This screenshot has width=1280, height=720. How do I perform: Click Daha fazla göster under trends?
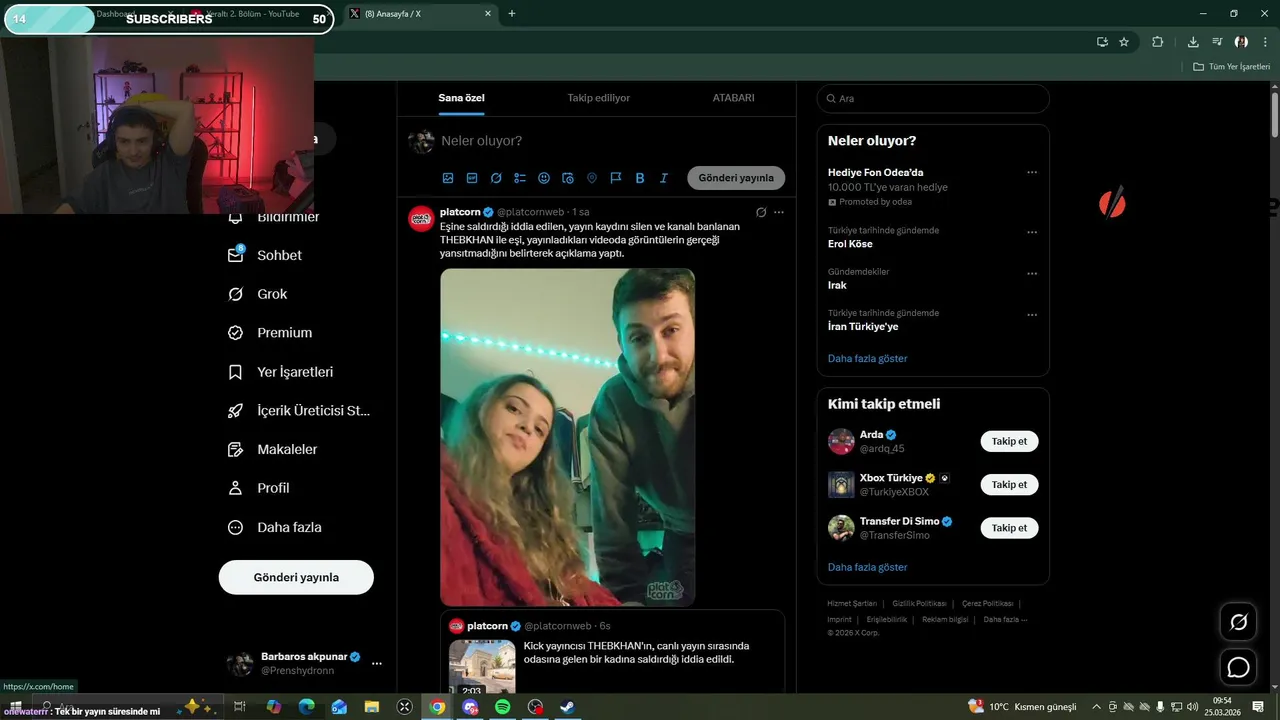pos(868,358)
